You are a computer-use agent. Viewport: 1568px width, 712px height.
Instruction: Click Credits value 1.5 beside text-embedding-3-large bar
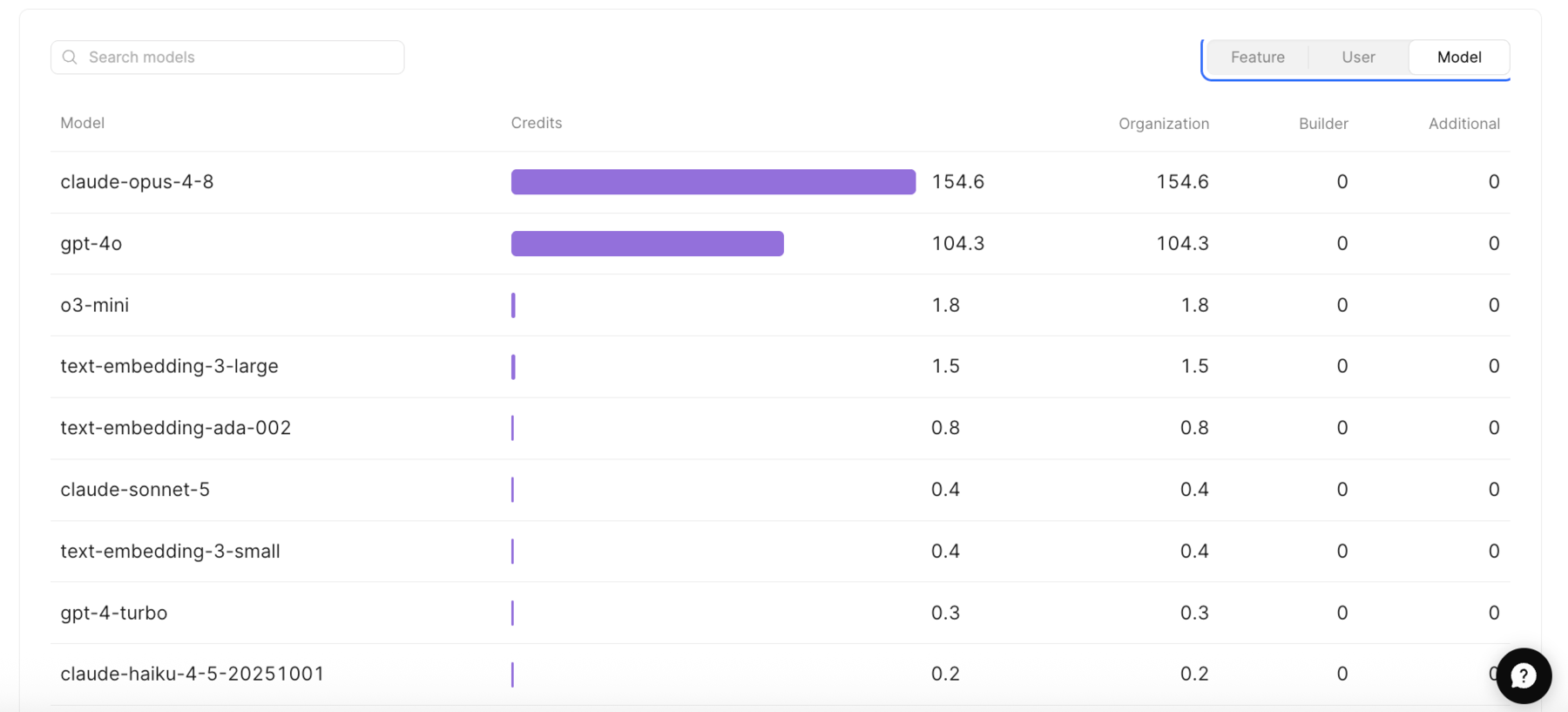pyautogui.click(x=946, y=366)
